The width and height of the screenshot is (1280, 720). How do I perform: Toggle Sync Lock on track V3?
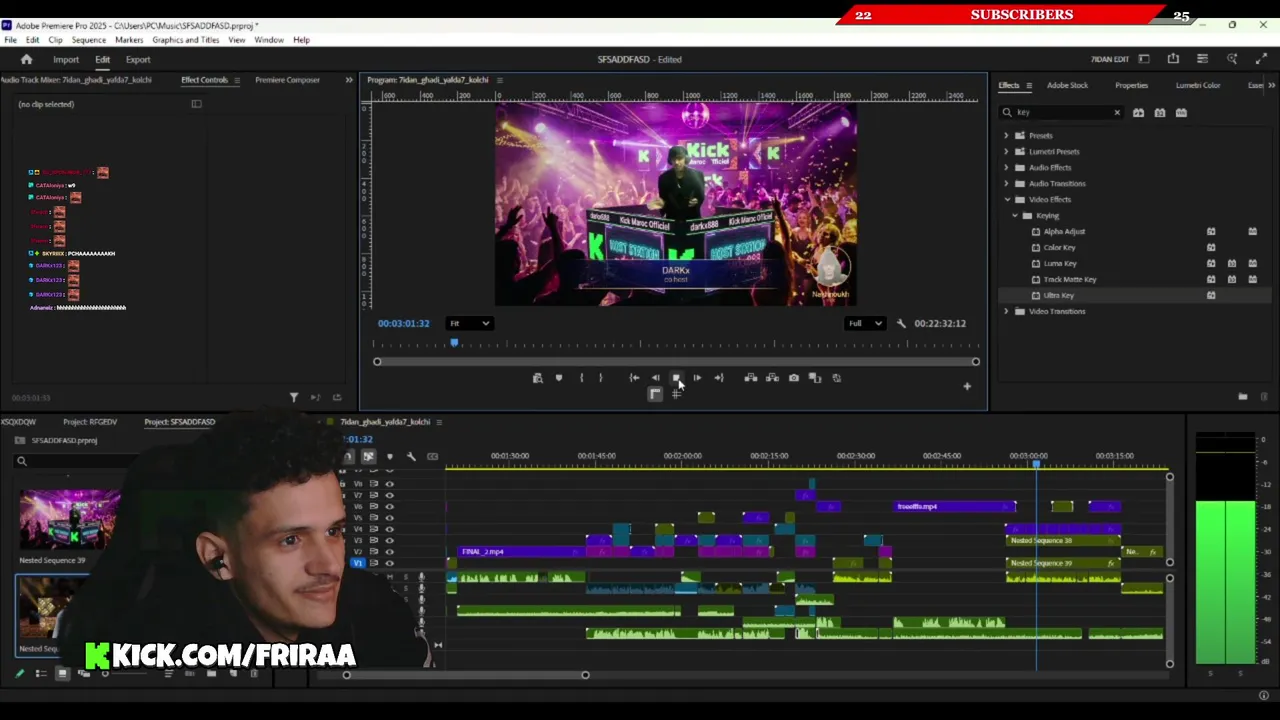point(374,541)
